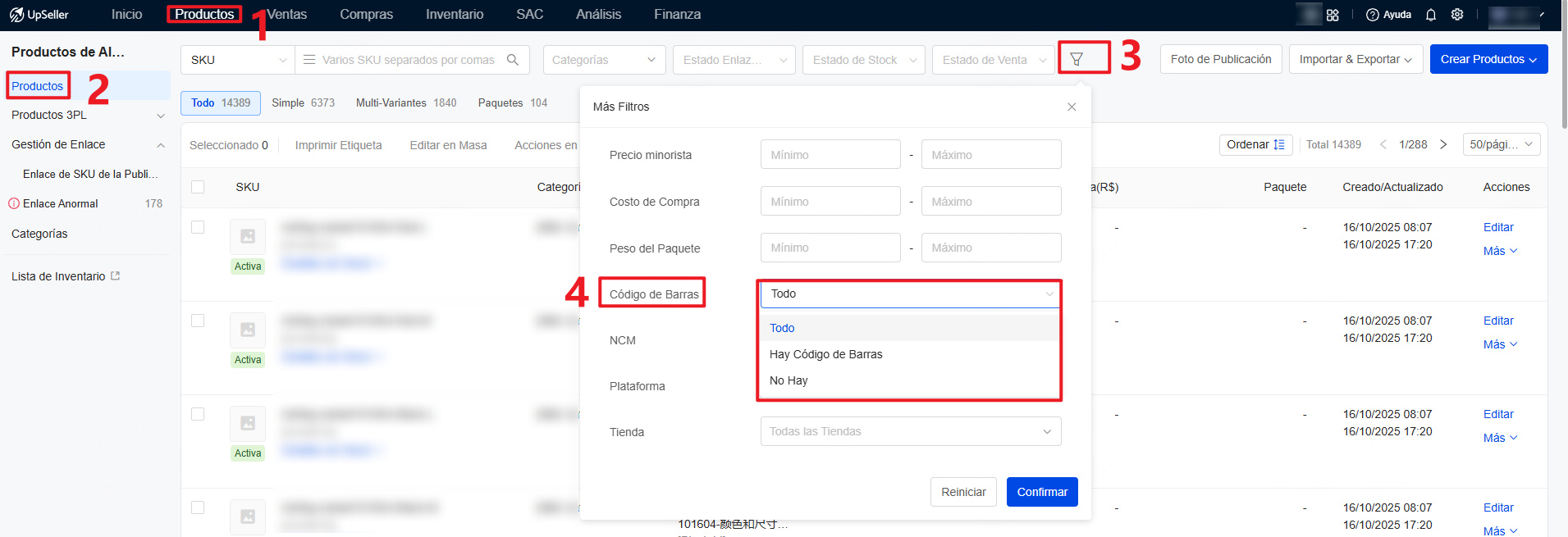Image resolution: width=1568 pixels, height=537 pixels.
Task: Click the search magnifier icon
Action: coord(513,60)
